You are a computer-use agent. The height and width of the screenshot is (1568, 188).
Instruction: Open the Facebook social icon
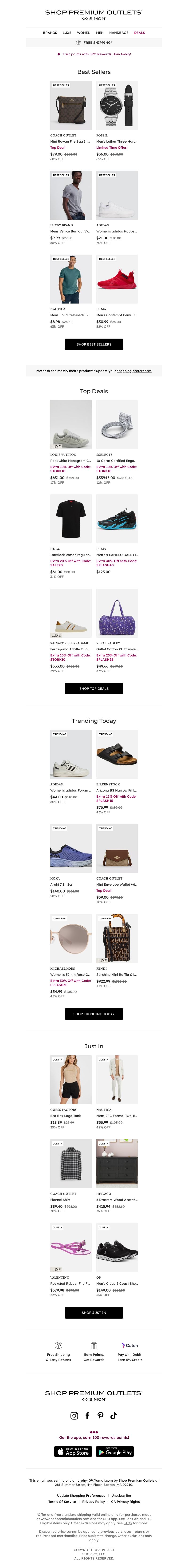point(87,1416)
